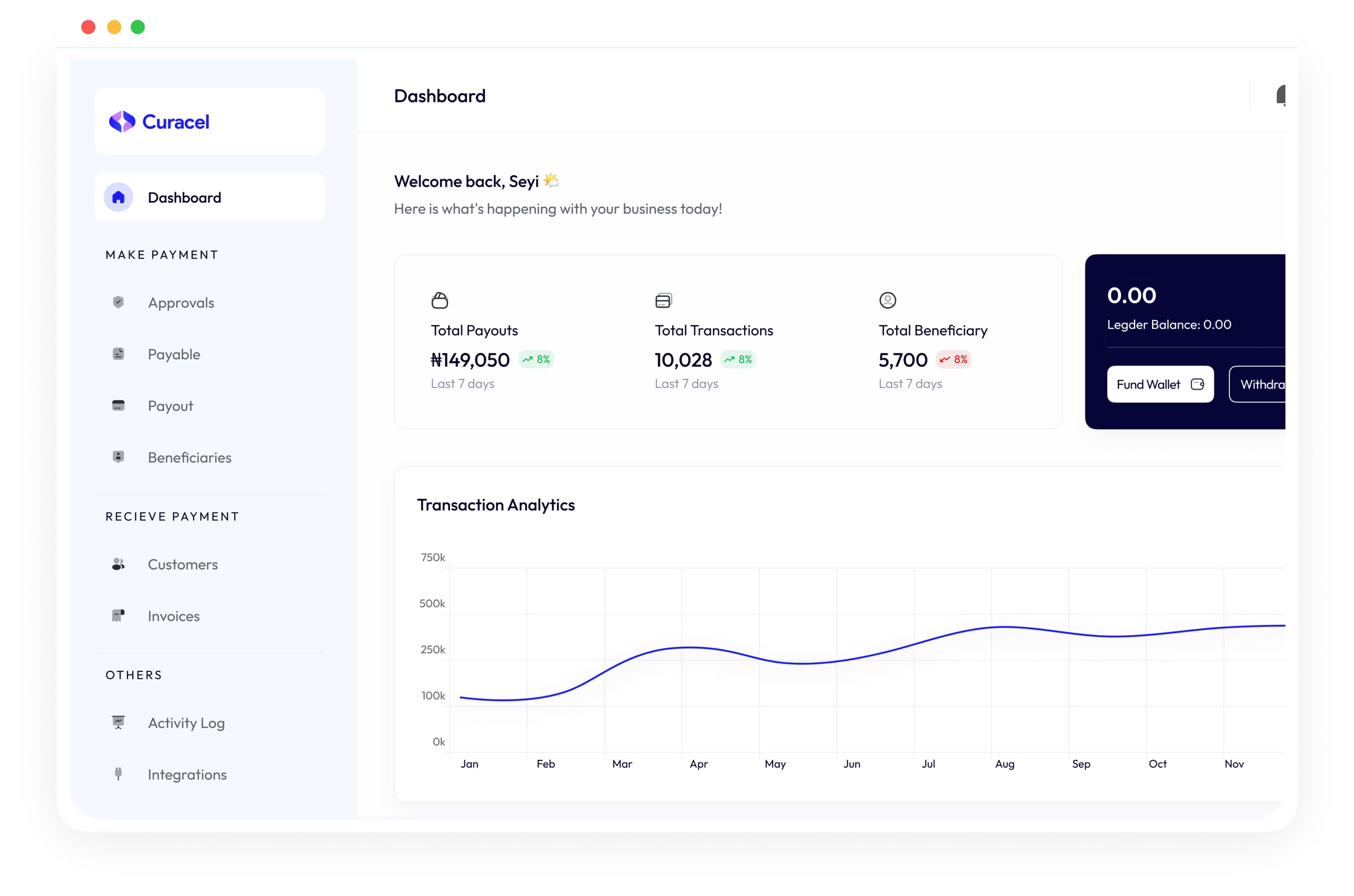Click the Curacel logo
The height and width of the screenshot is (896, 1354).
[160, 122]
